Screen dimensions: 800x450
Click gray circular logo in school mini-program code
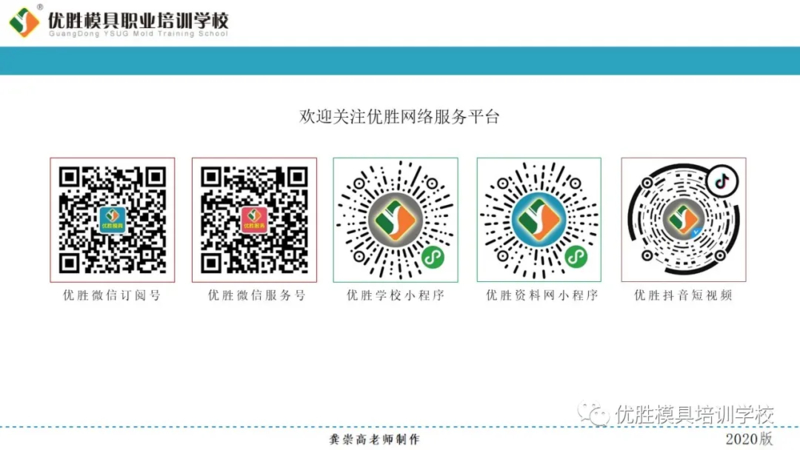click(395, 220)
